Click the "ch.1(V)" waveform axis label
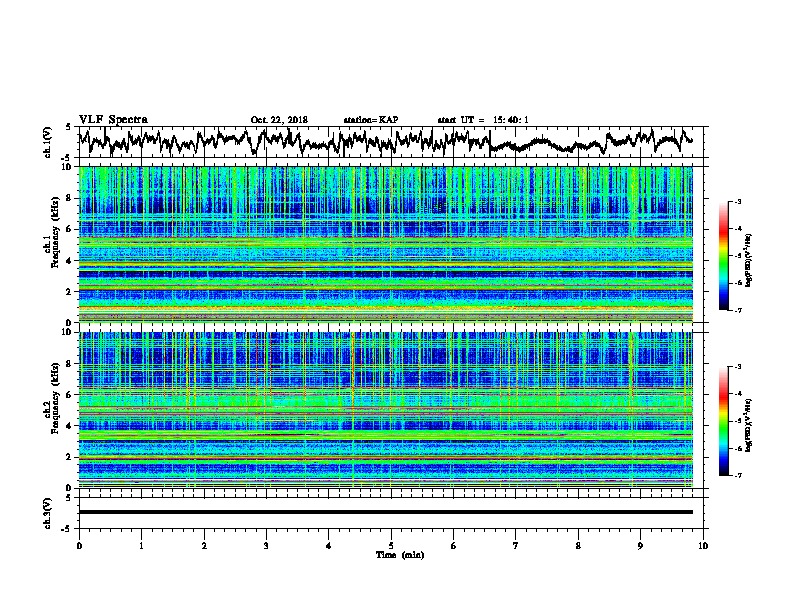Image resolution: width=792 pixels, height=612 pixels. pyautogui.click(x=48, y=142)
